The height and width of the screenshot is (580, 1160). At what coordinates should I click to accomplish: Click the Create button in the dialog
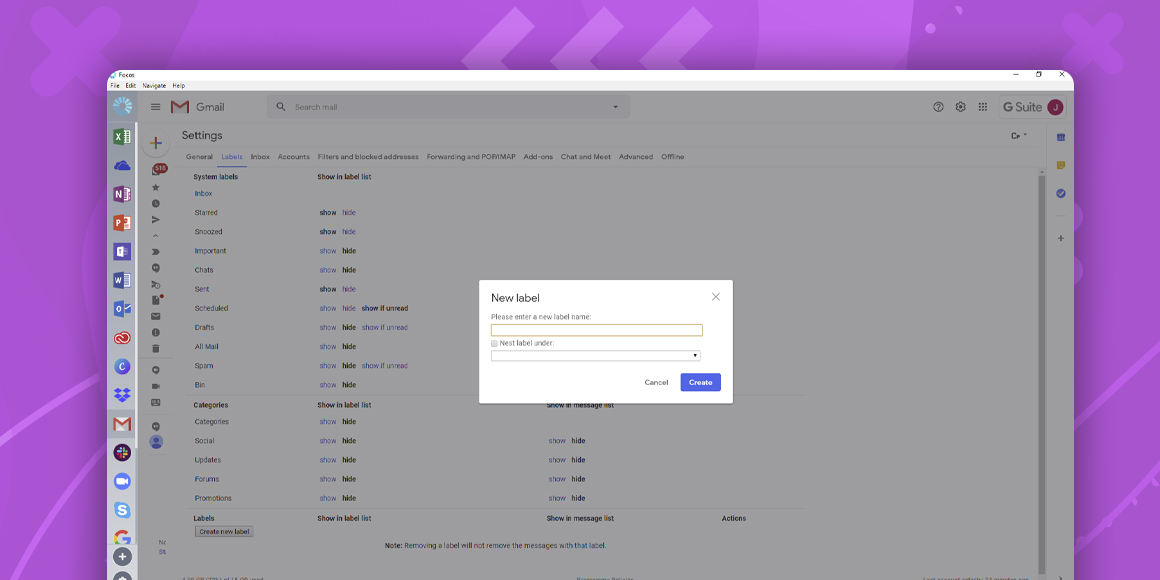tap(701, 382)
